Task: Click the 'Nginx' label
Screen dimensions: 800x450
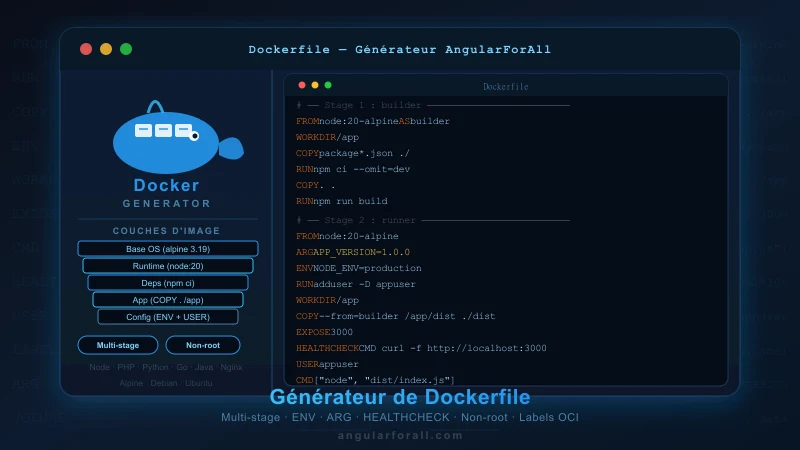Action: click(231, 367)
